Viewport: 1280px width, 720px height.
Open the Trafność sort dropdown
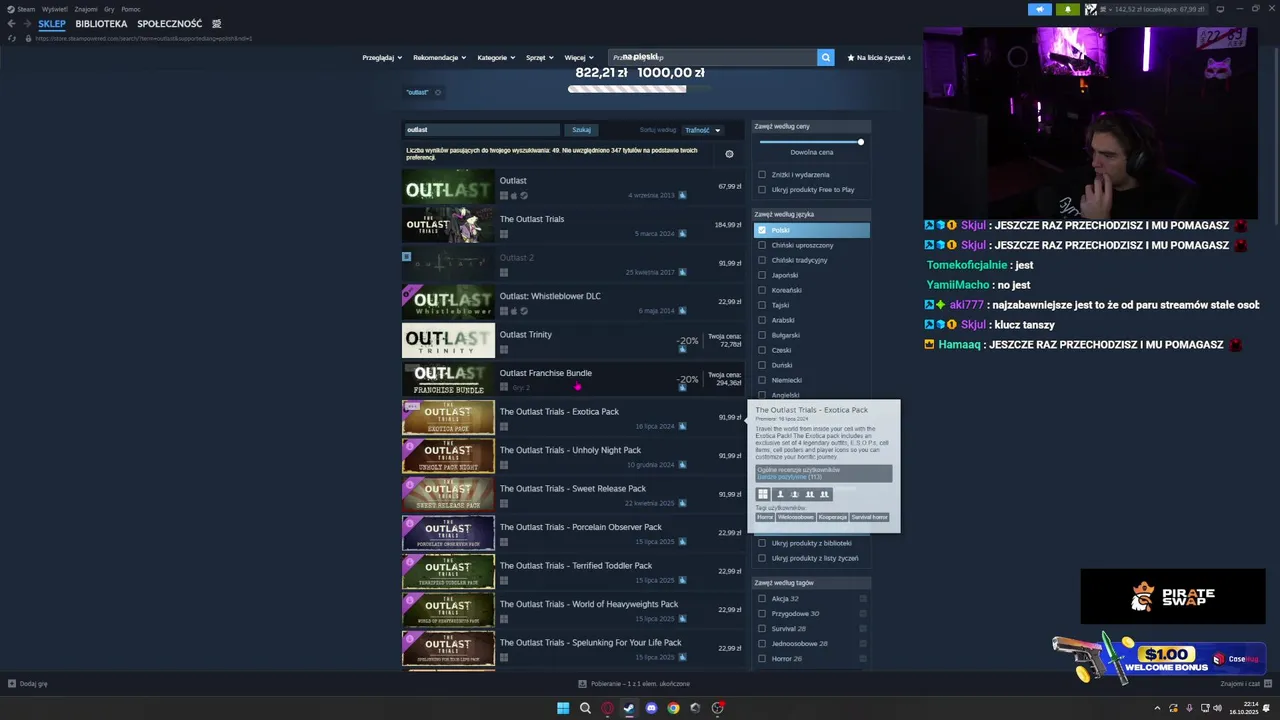pos(702,130)
